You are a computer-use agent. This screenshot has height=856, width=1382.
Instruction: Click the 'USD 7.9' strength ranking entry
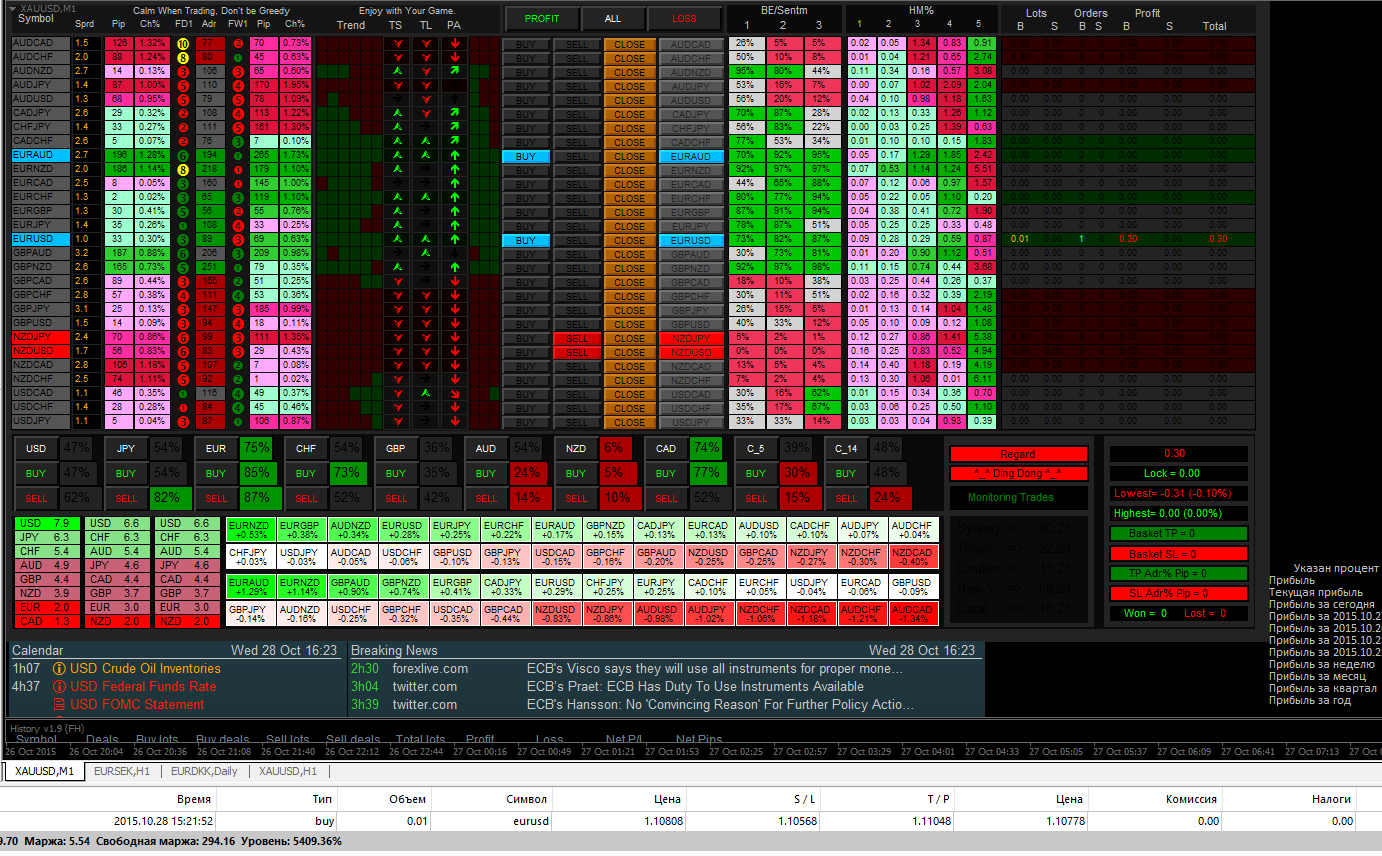46,523
